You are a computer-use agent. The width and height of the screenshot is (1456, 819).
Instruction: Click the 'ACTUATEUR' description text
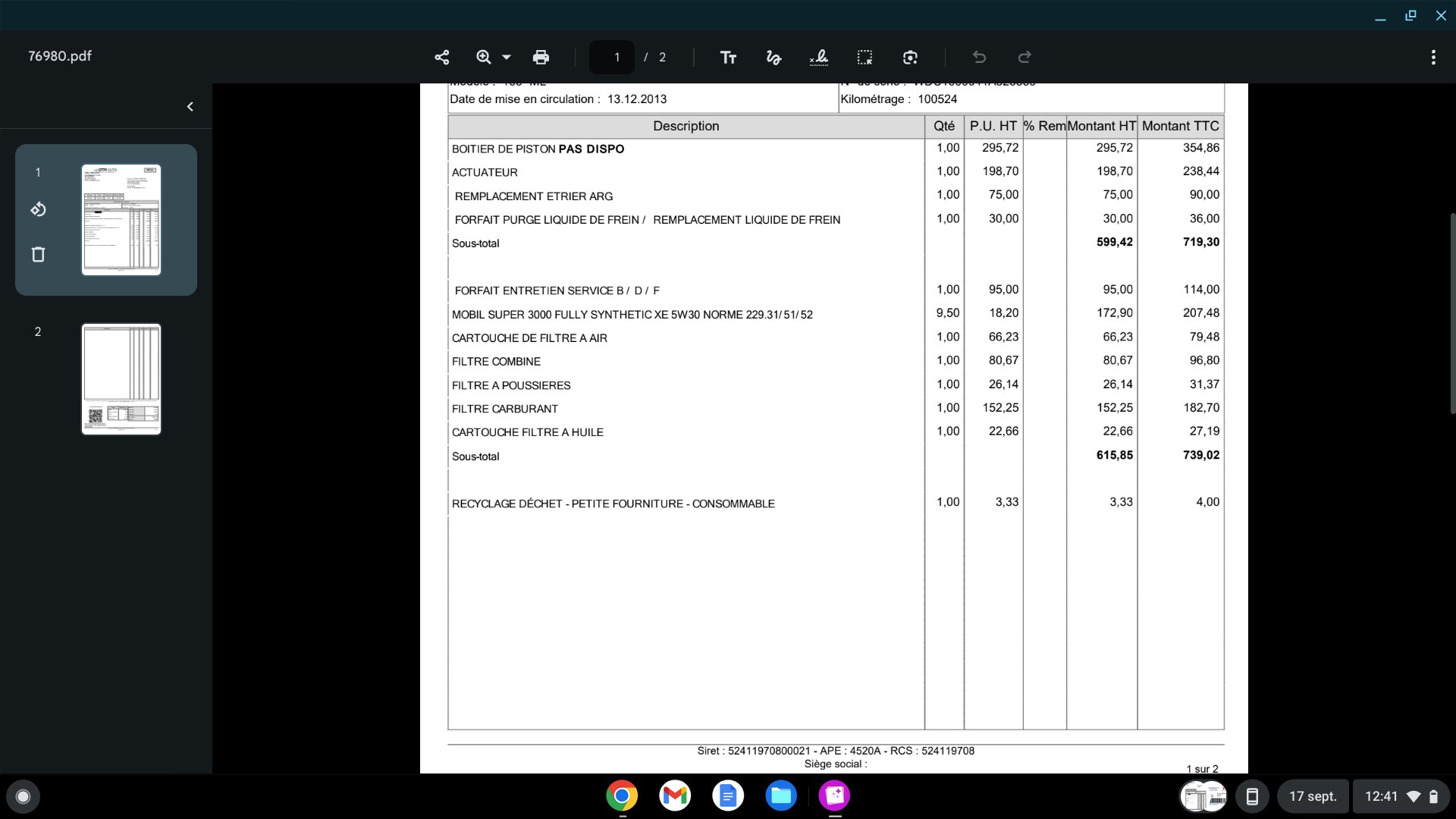coord(485,172)
